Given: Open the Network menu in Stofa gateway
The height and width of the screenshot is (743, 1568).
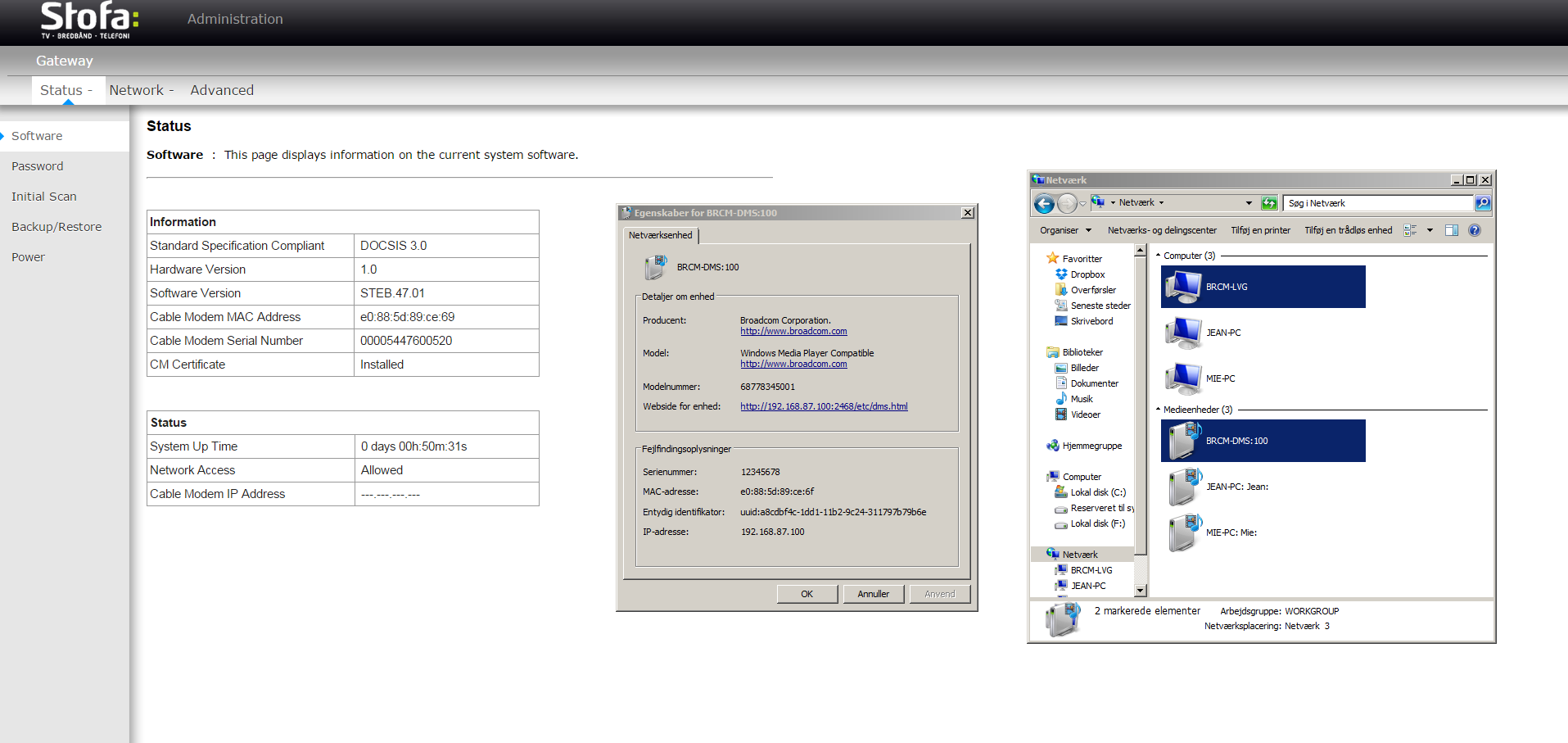Looking at the screenshot, I should [x=142, y=90].
